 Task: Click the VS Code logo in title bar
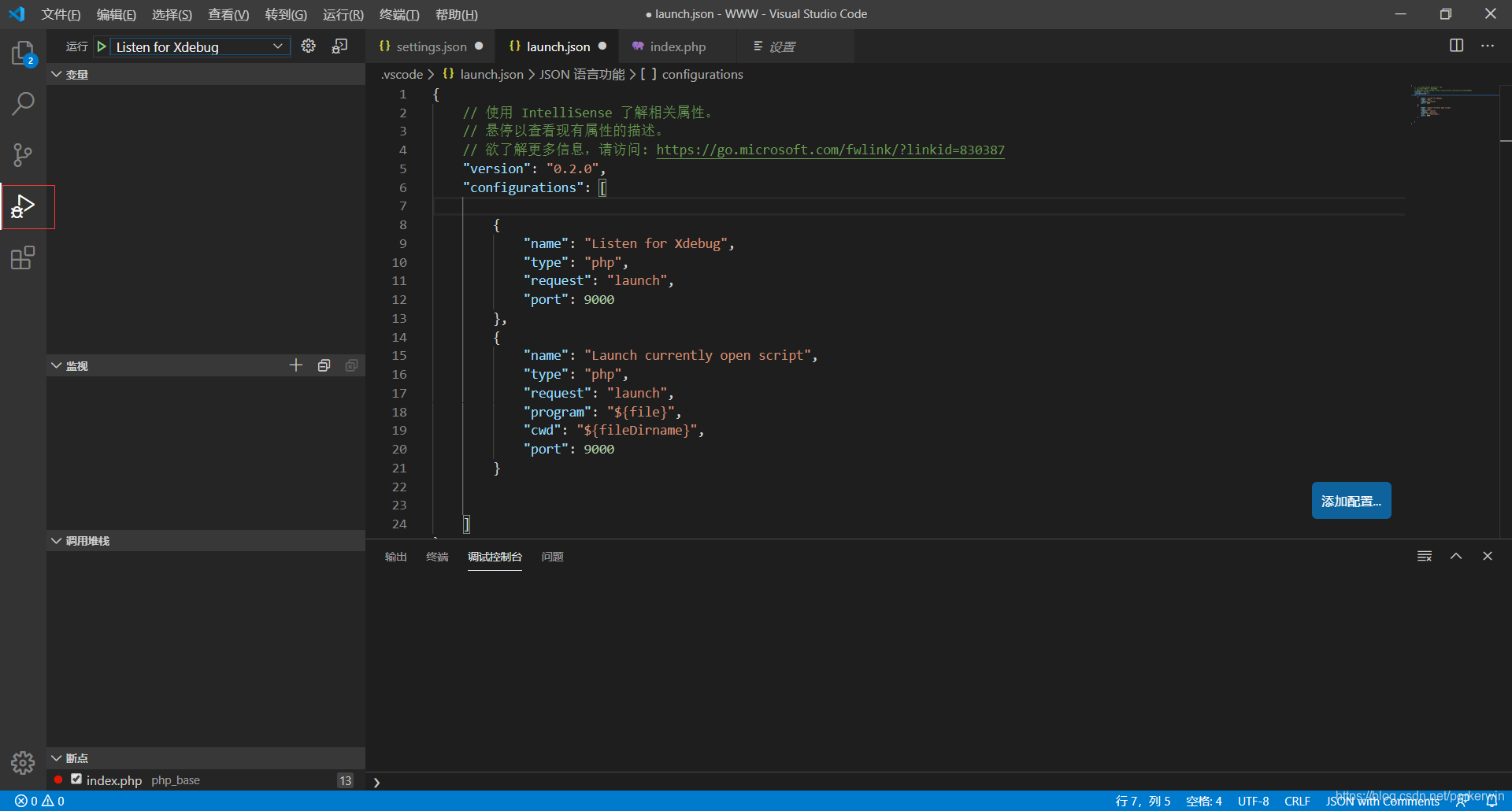(17, 14)
